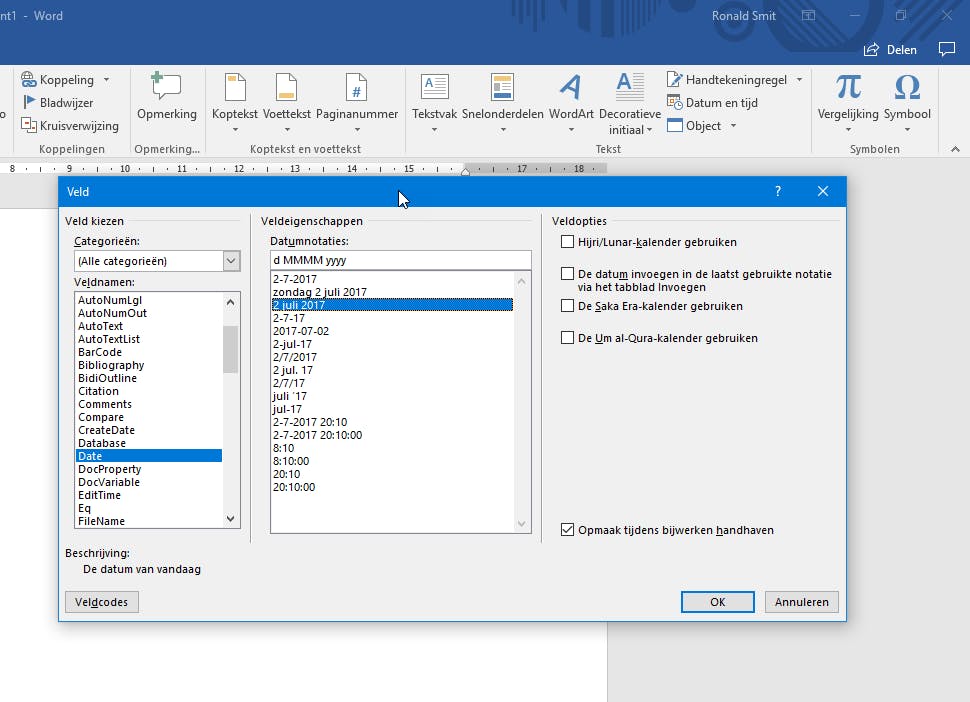Insert a Vergelijking equation
This screenshot has height=702, width=970.
[848, 89]
